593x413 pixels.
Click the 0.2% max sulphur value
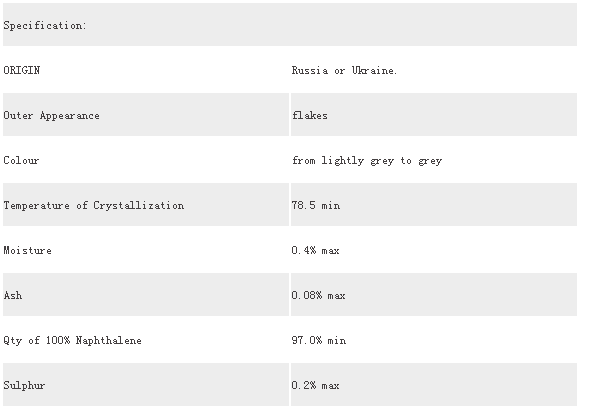tap(315, 385)
